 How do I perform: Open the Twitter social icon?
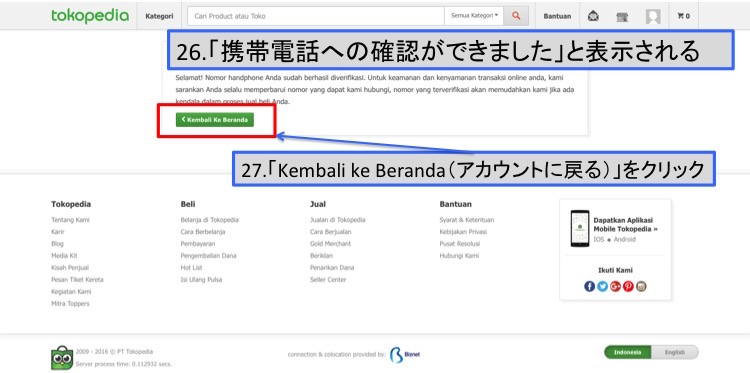(x=602, y=286)
